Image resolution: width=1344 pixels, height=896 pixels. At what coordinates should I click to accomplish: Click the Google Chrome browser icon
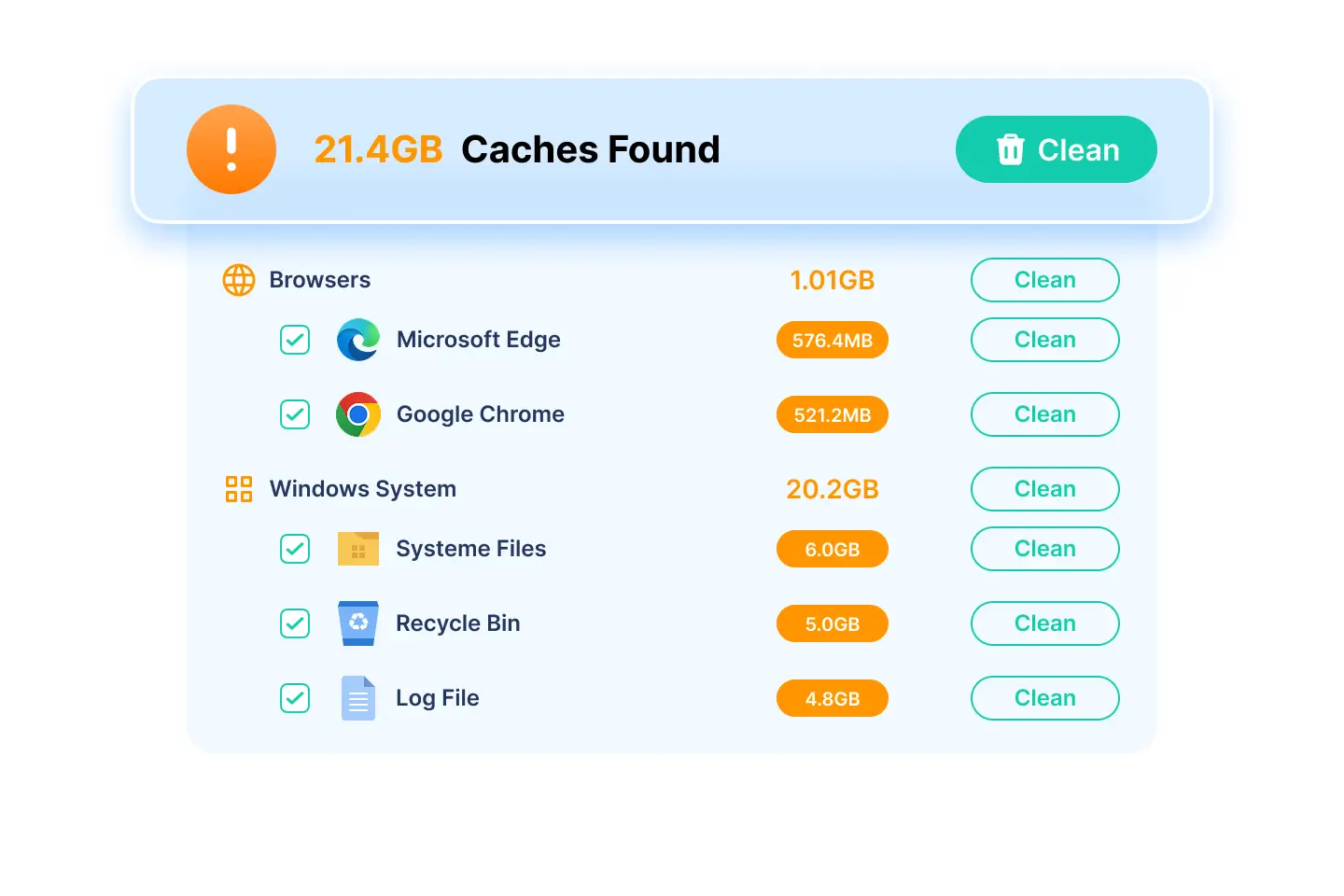click(x=358, y=414)
